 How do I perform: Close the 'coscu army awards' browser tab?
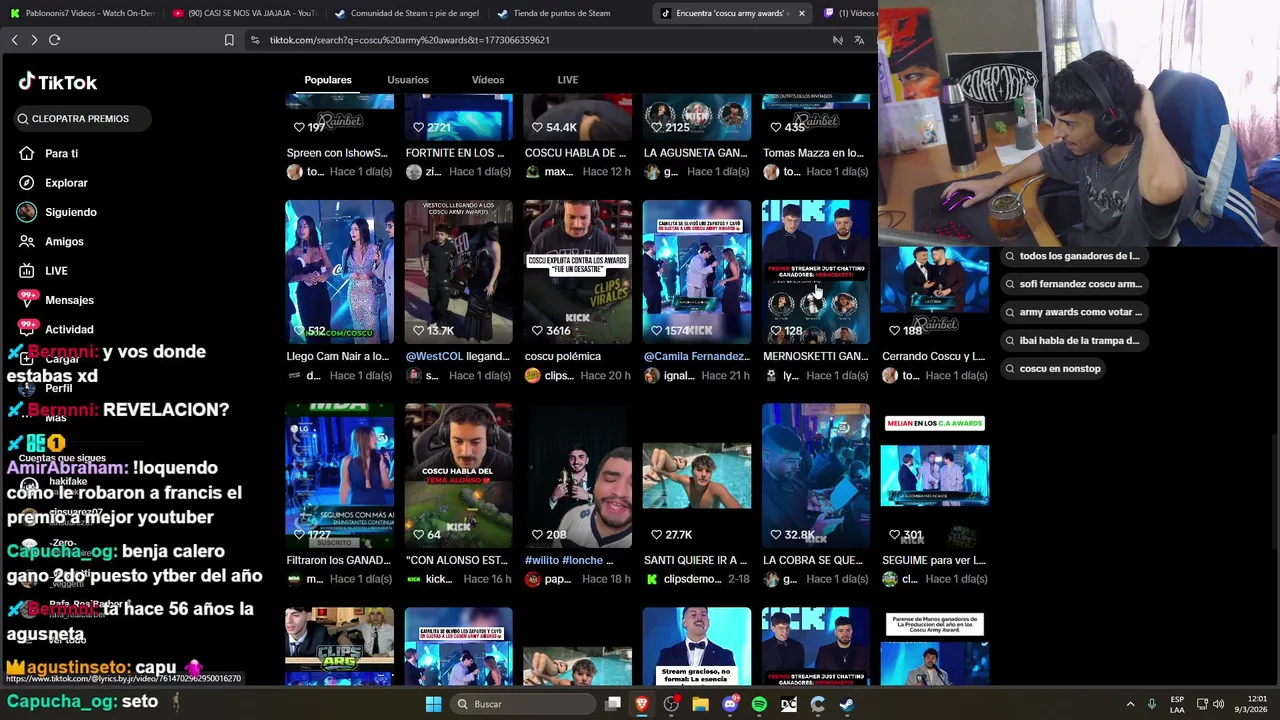801,13
